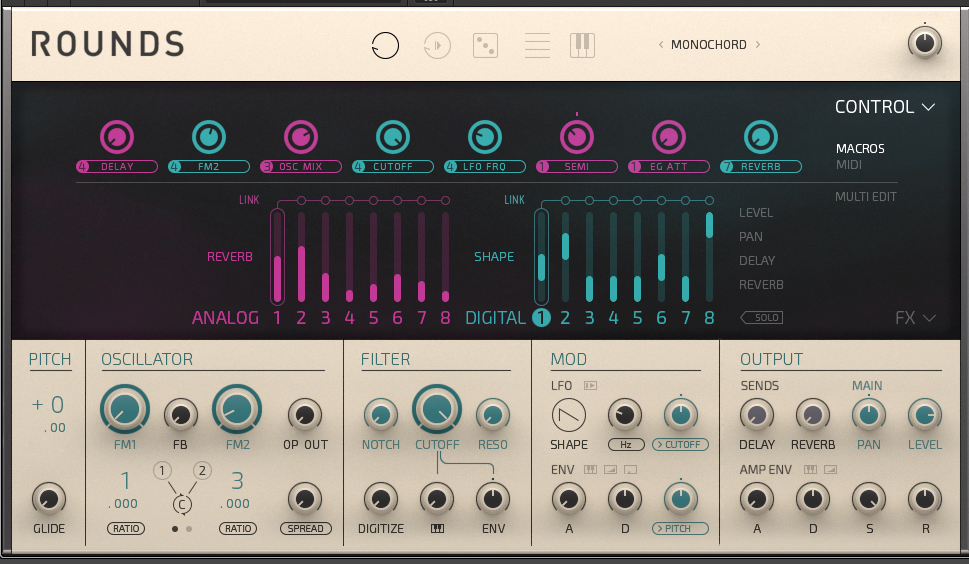Click the keyboard tracking icon next to ENV

point(590,469)
